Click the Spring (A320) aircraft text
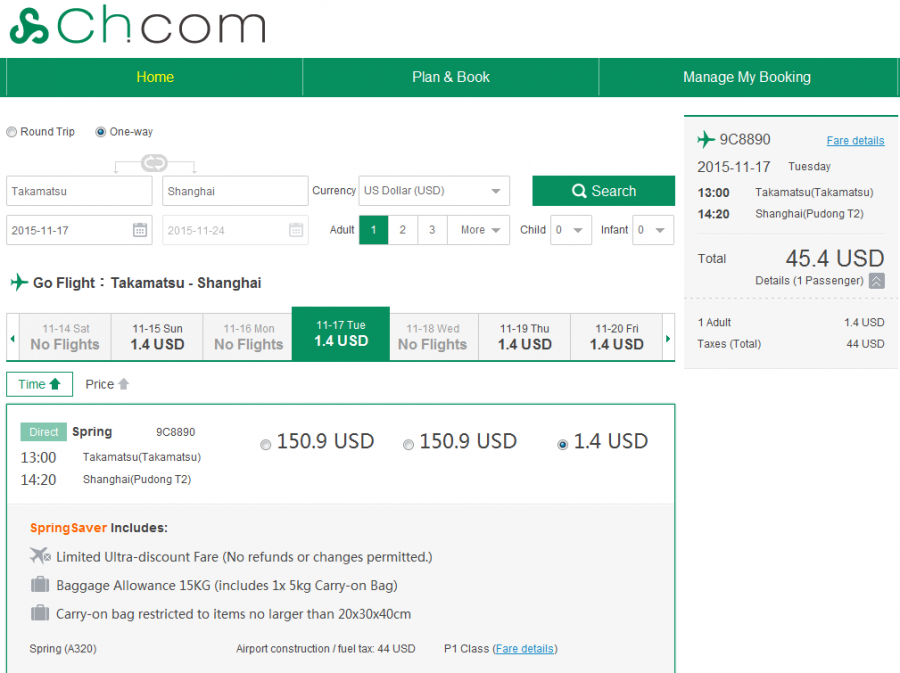The width and height of the screenshot is (900, 673). click(63, 648)
